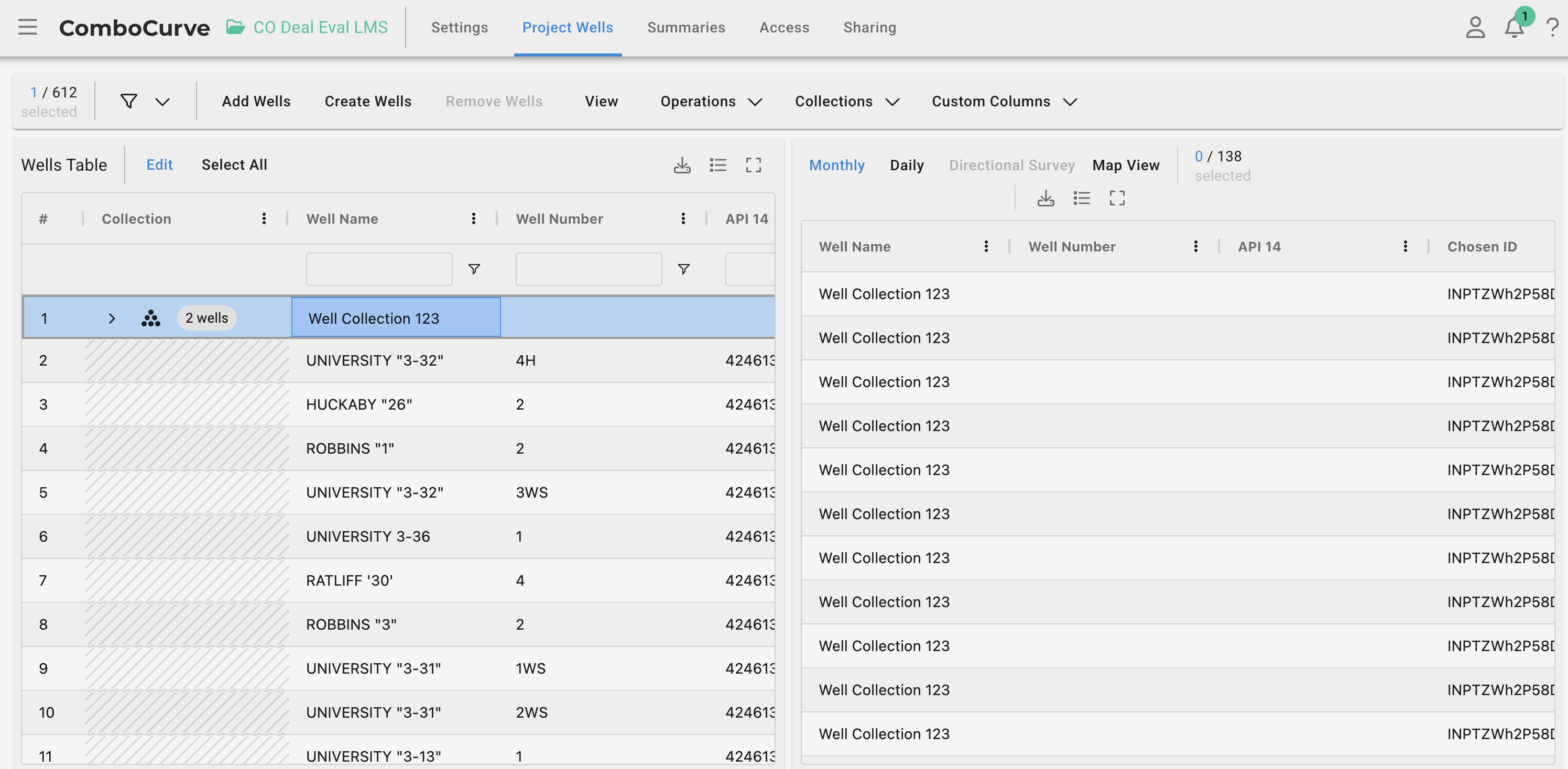Open Collection column options menu

click(x=264, y=219)
